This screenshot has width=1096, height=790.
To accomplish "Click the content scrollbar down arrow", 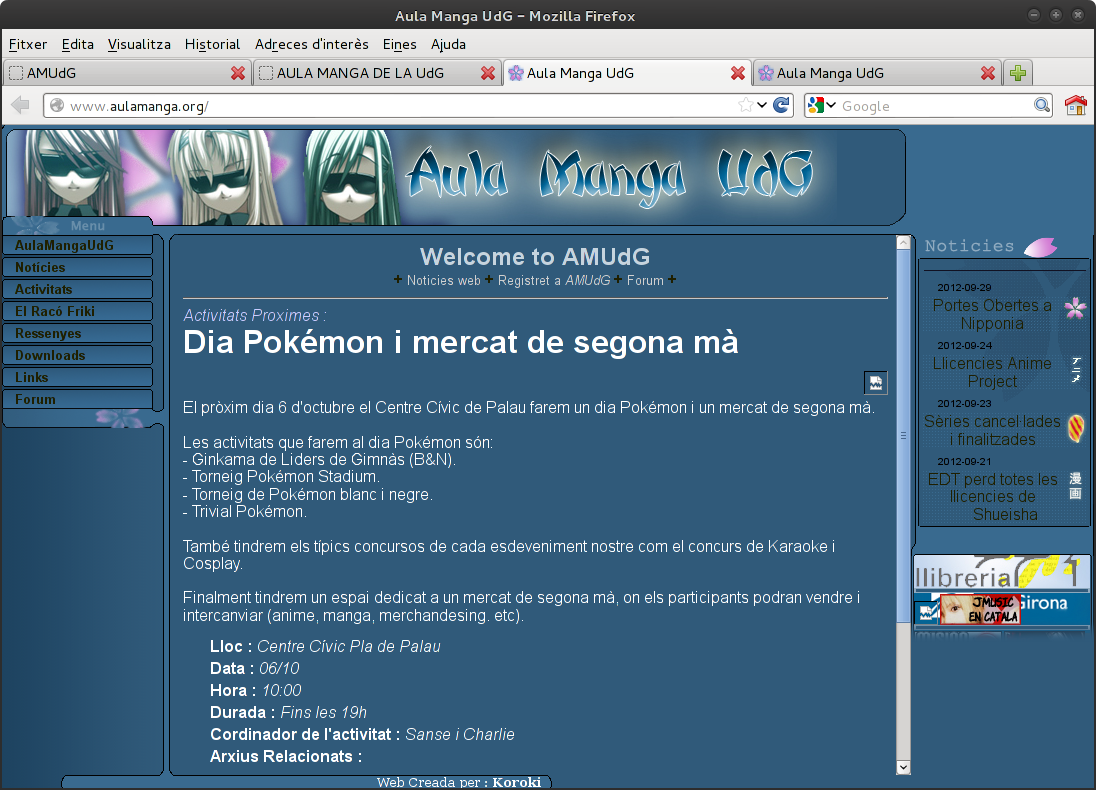I will 903,767.
